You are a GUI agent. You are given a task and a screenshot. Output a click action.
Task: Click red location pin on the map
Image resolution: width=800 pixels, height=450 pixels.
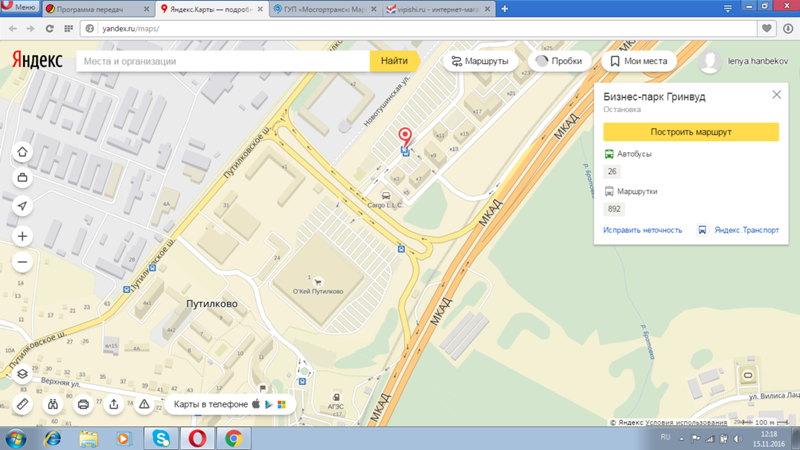coord(405,137)
